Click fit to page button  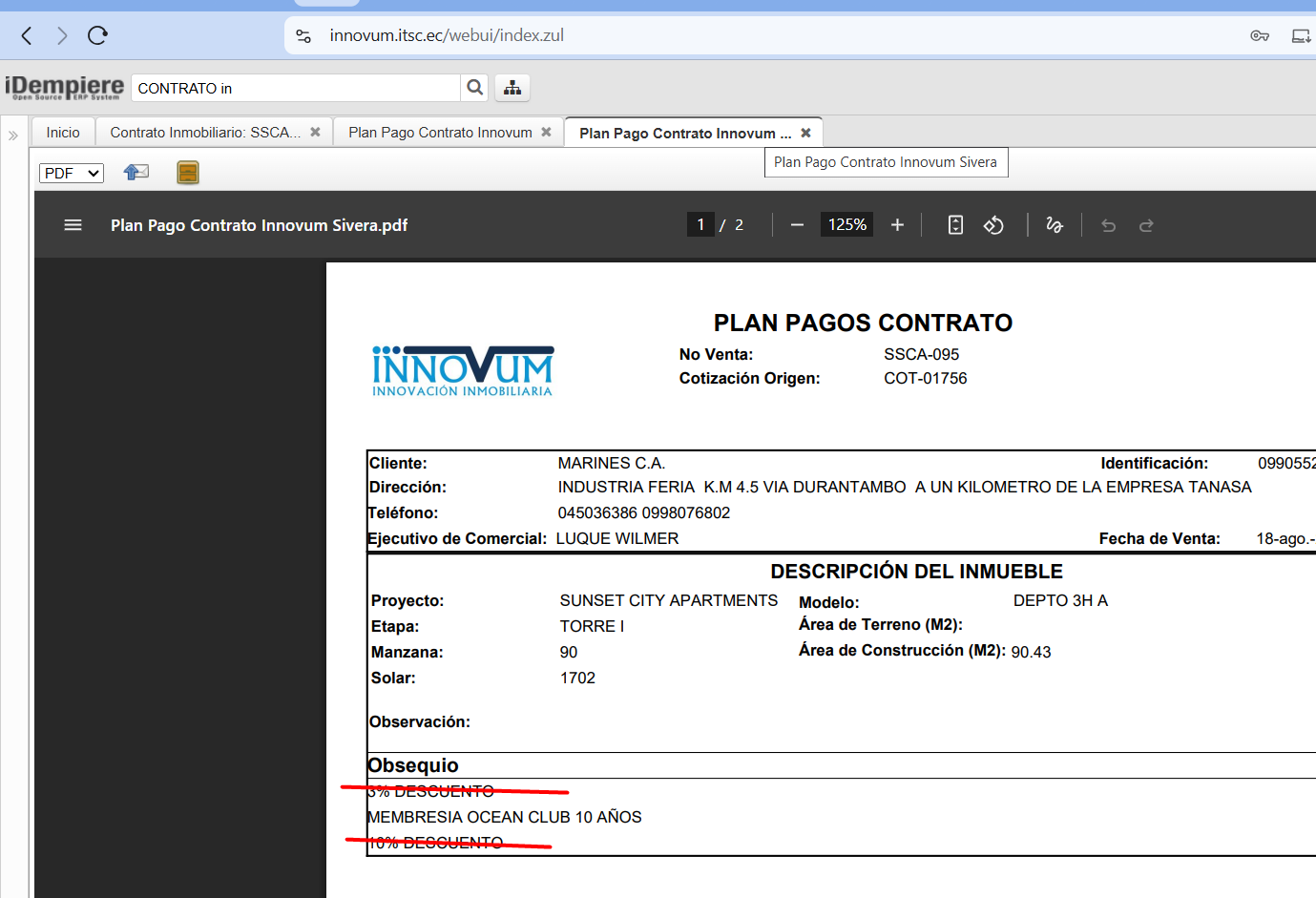pyautogui.click(x=955, y=225)
